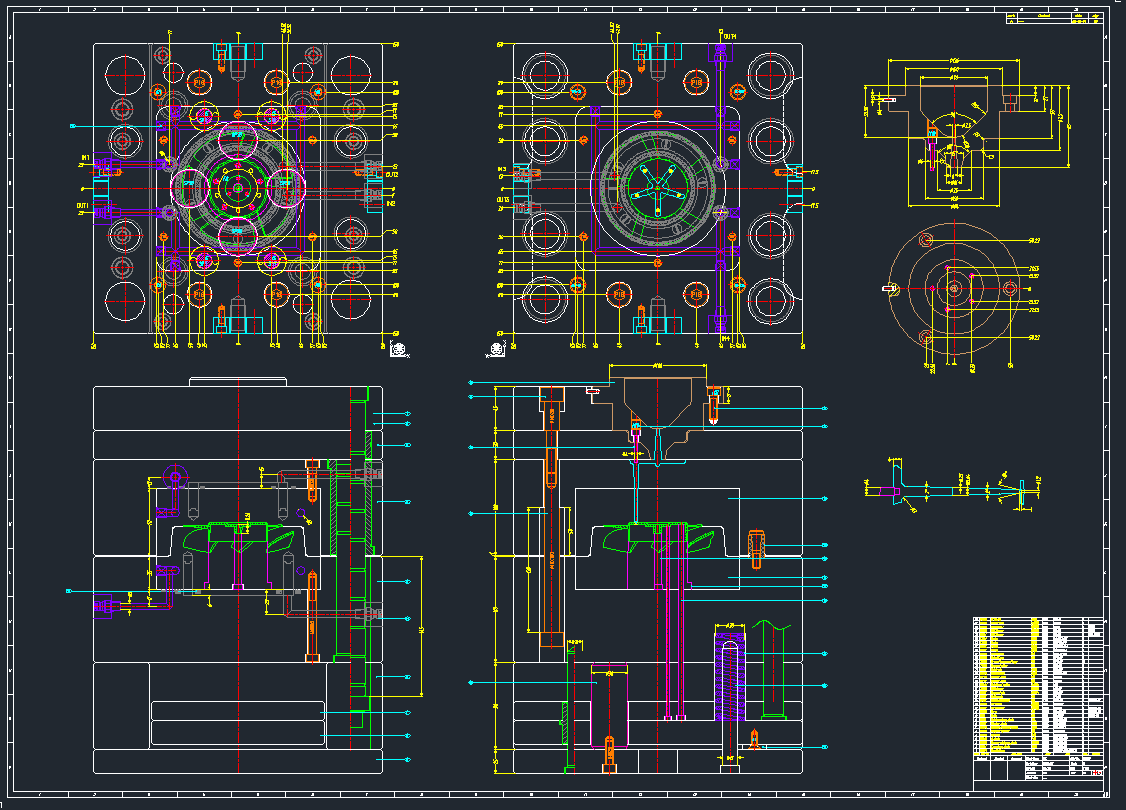Viewport: 1126px width, 810px height.
Task: Select the OUT1 water outlet label
Action: (x=84, y=204)
